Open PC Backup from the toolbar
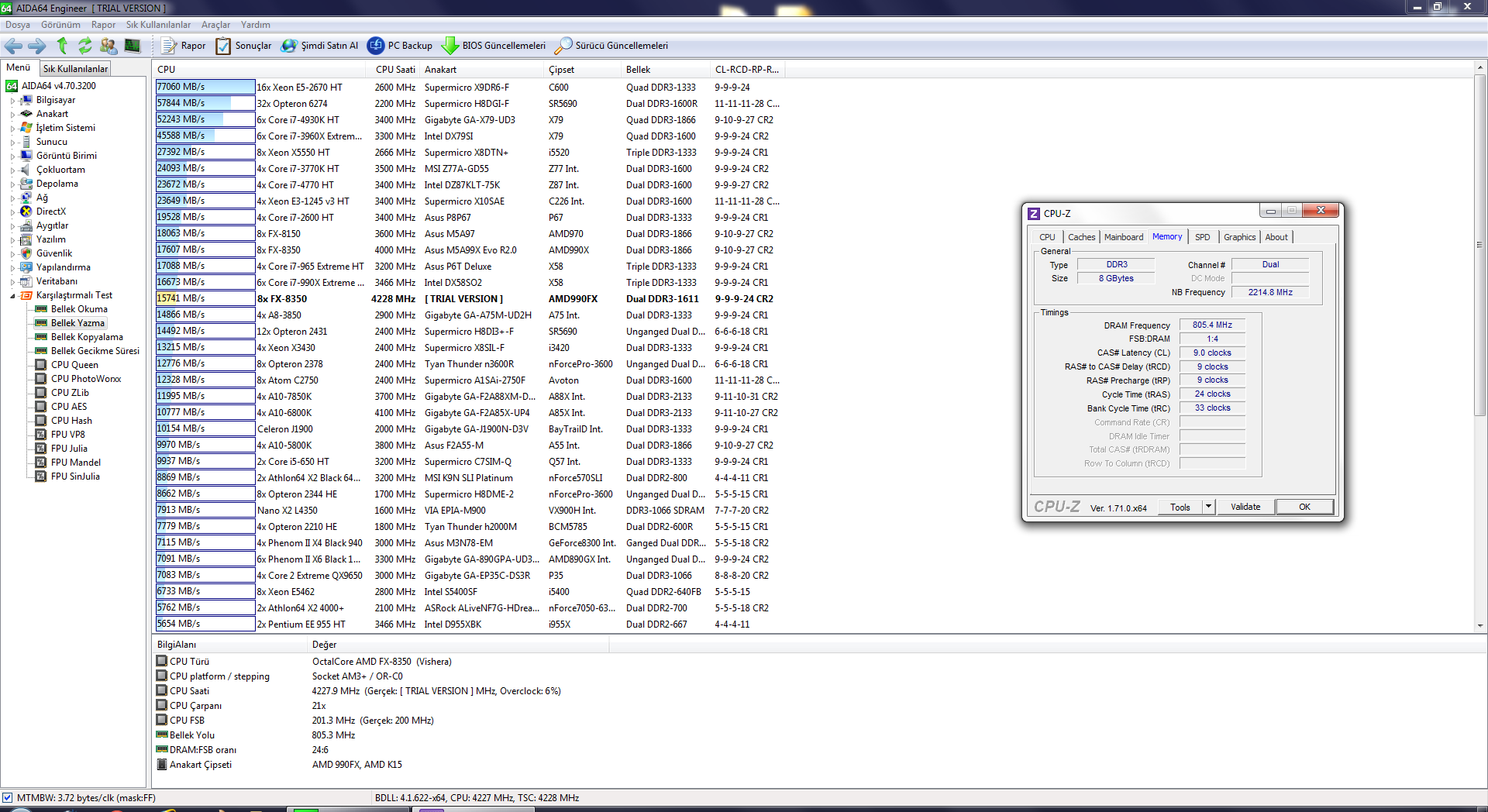1488x812 pixels. pos(400,46)
